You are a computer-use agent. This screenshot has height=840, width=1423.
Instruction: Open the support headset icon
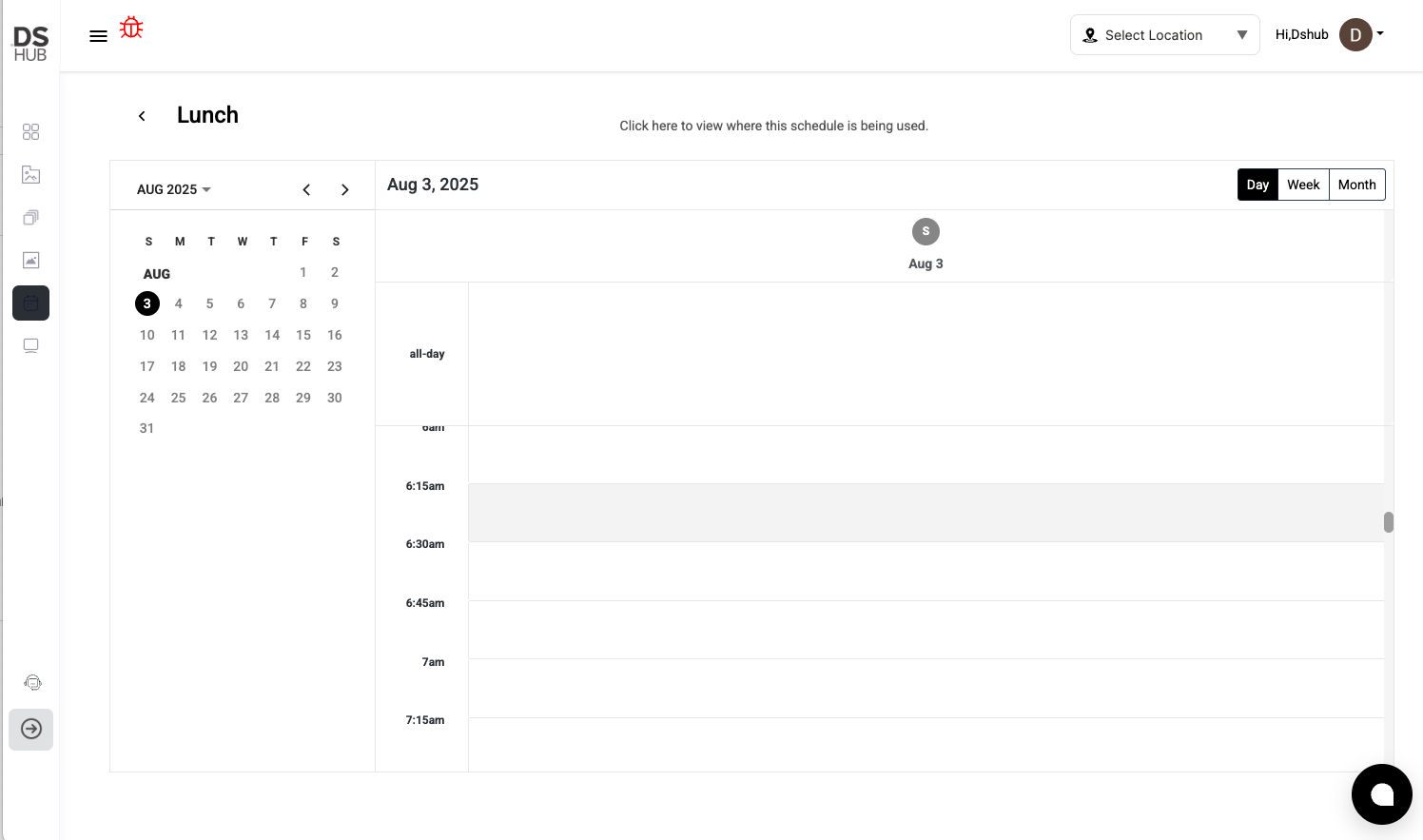click(x=32, y=683)
